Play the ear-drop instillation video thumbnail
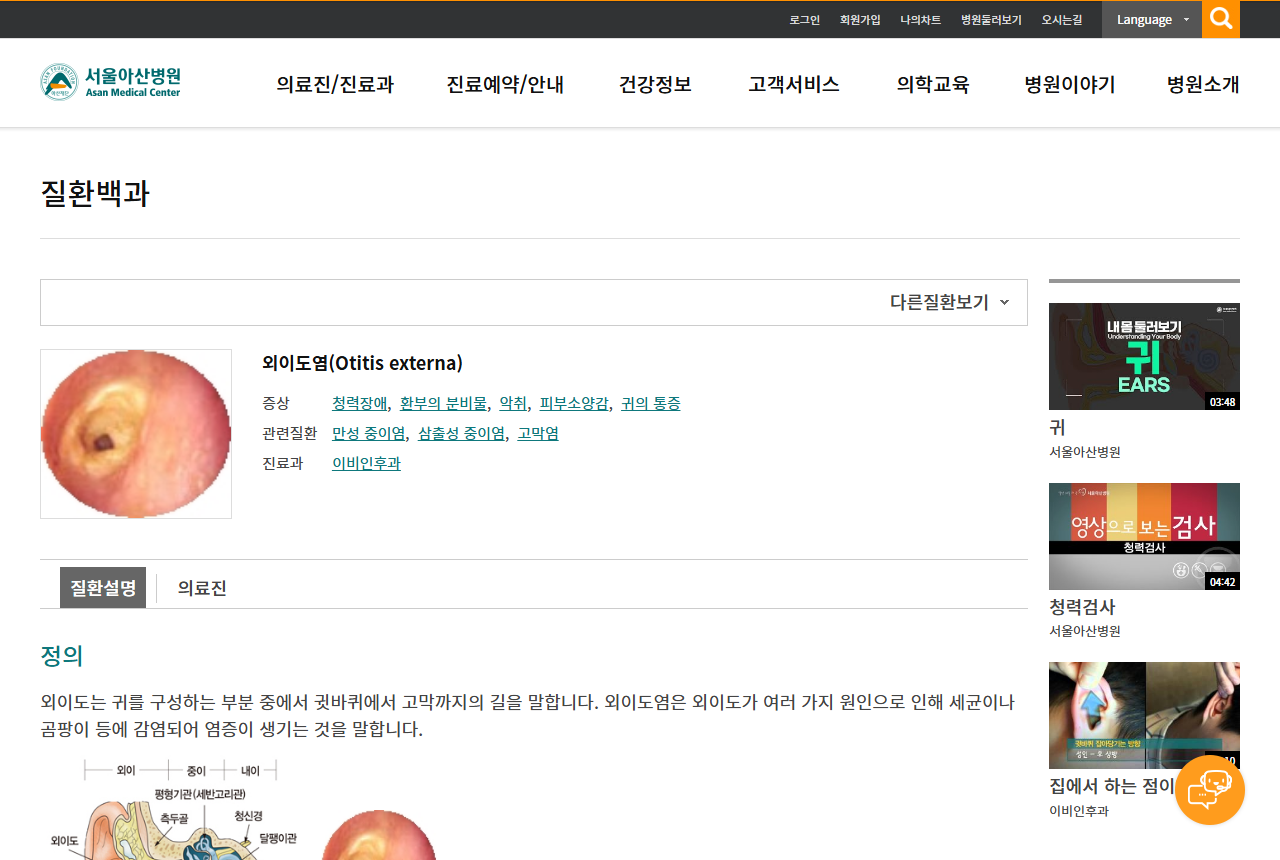This screenshot has height=860, width=1280. pyautogui.click(x=1144, y=715)
